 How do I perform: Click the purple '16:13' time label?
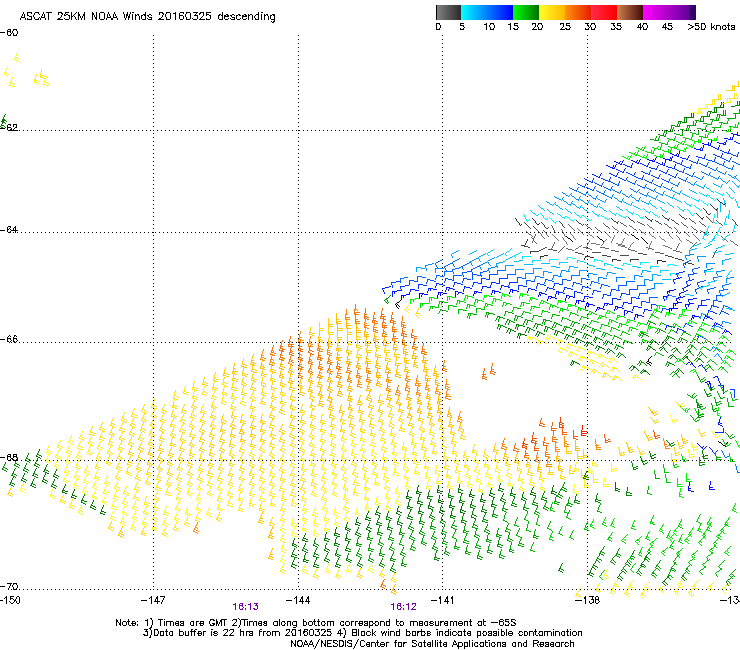245,607
